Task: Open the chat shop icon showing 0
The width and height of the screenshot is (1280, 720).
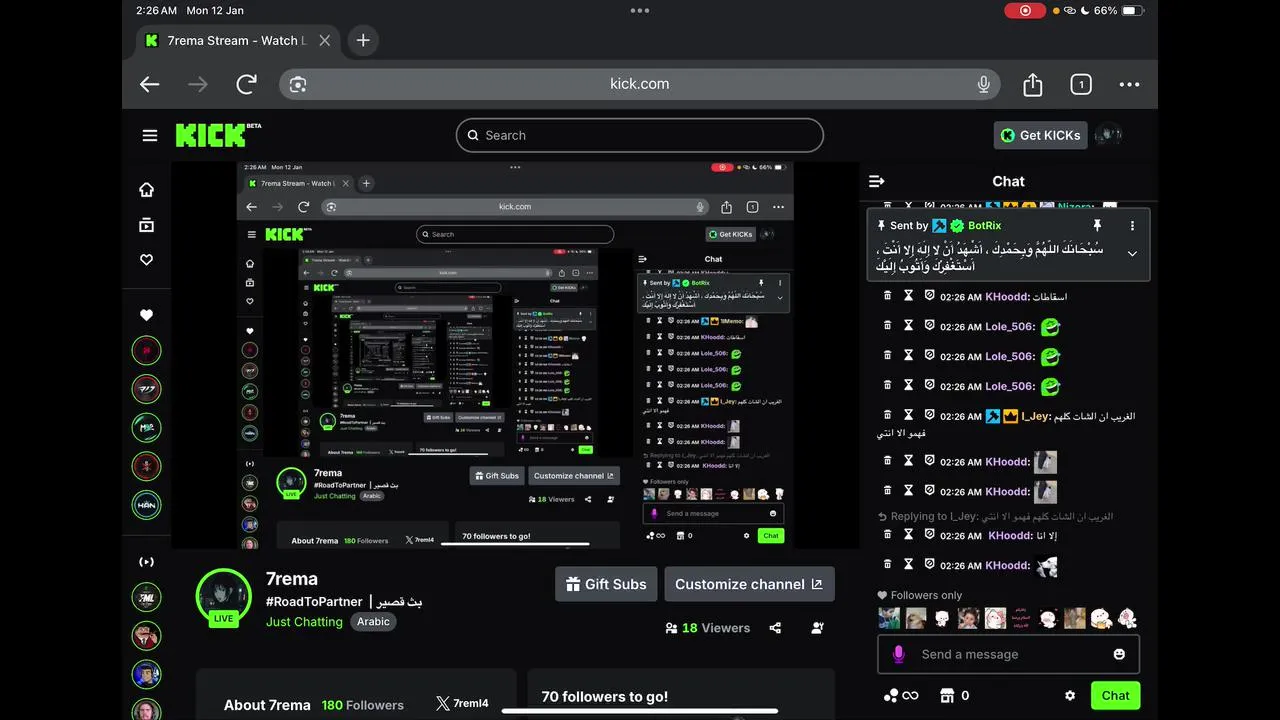Action: point(954,695)
